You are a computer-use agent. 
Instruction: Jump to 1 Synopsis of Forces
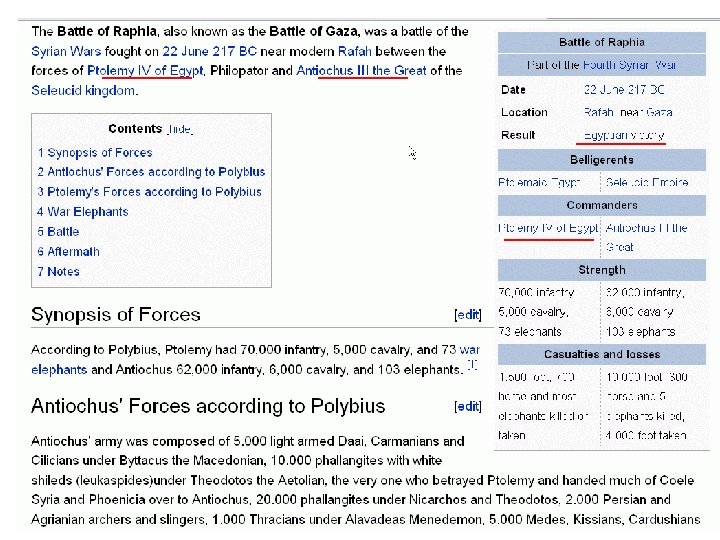tap(95, 153)
